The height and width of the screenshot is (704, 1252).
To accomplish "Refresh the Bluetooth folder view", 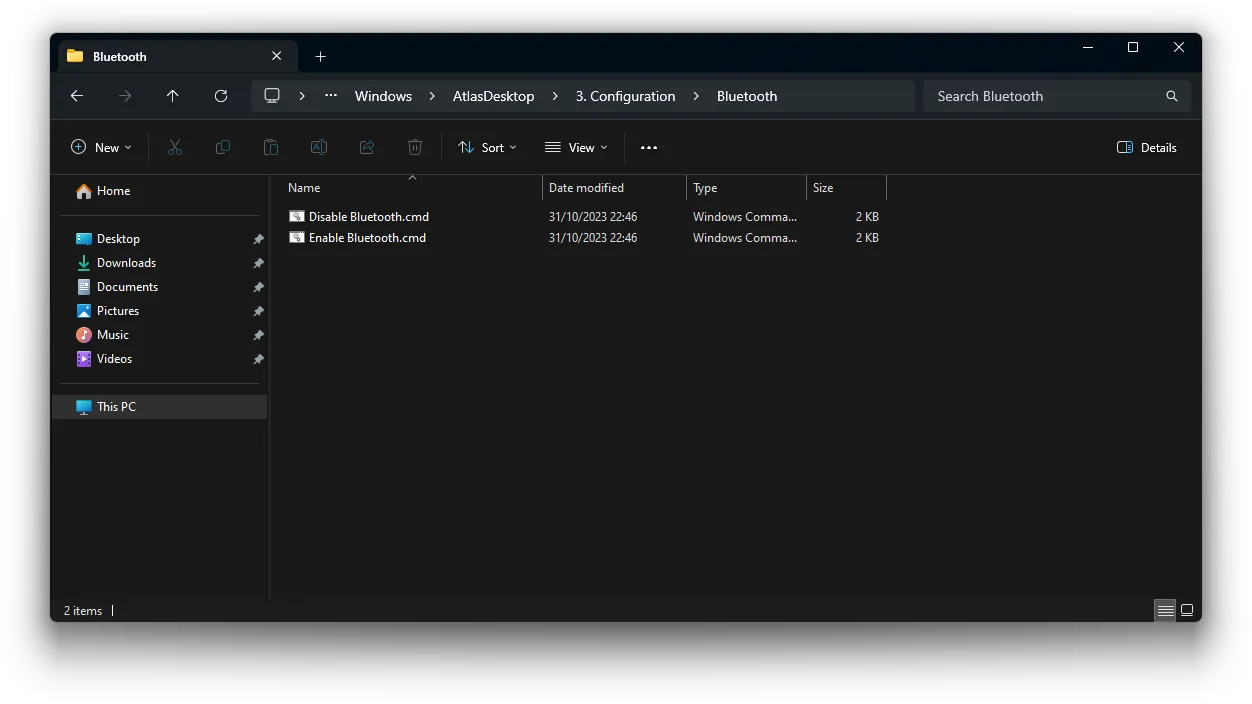I will coord(221,96).
